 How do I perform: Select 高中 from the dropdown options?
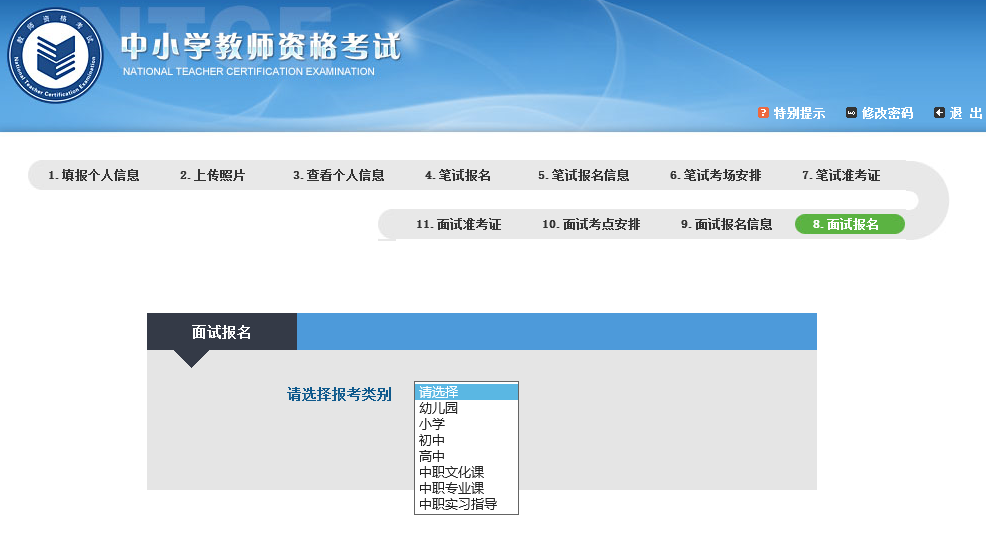[432, 456]
